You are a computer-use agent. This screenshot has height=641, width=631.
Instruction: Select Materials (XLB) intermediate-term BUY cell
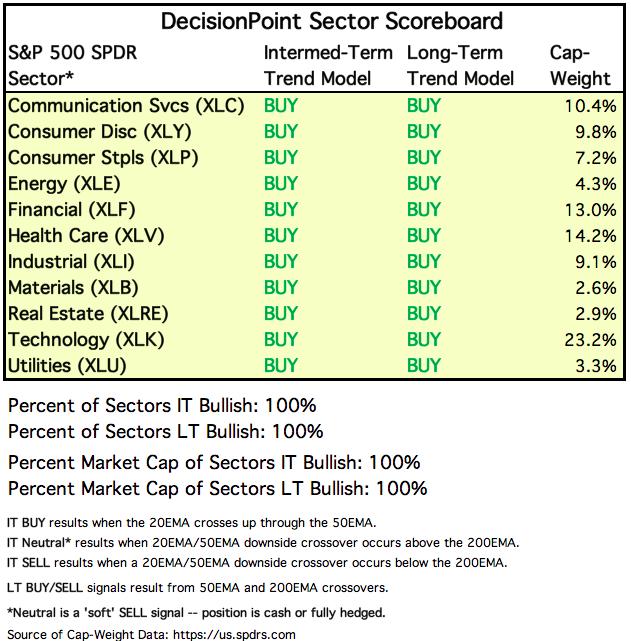[x=280, y=287]
